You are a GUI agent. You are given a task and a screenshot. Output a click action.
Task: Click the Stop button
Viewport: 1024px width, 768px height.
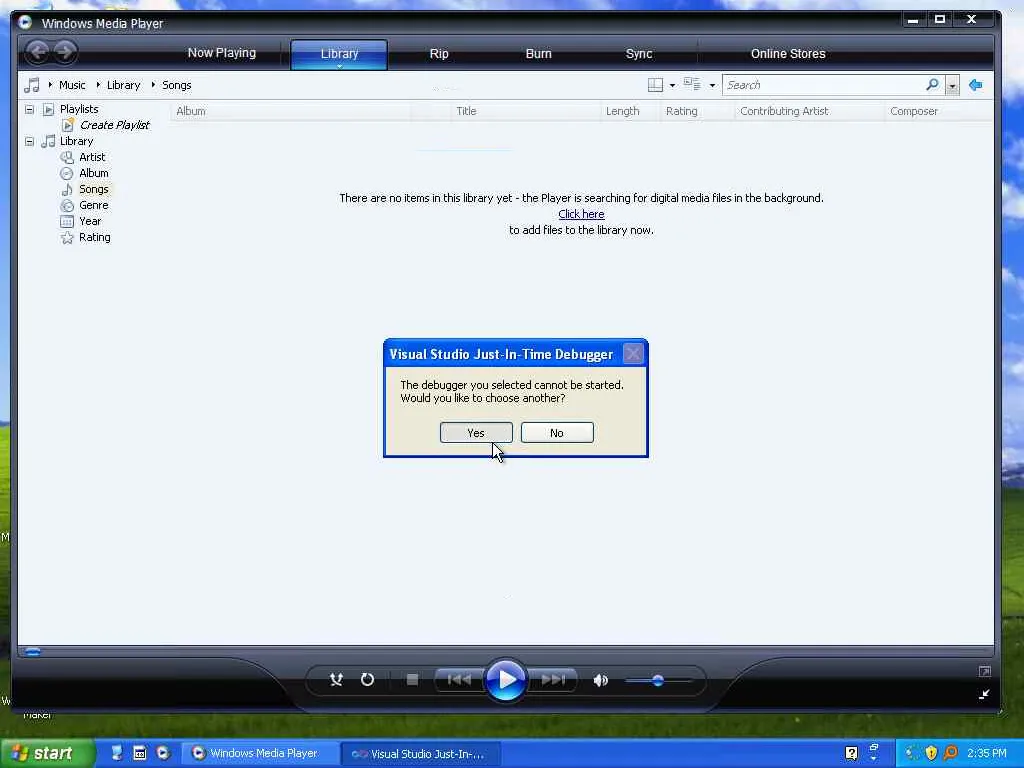(x=412, y=680)
